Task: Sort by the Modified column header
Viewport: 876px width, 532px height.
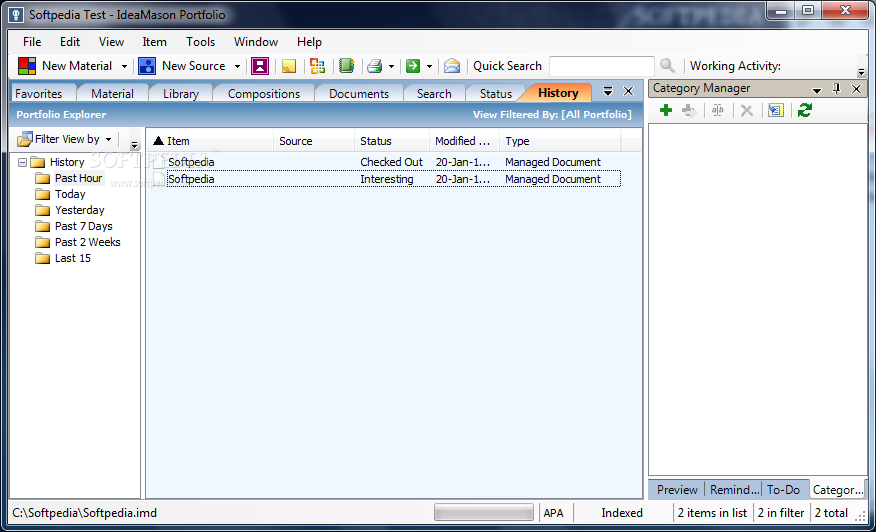Action: (464, 141)
